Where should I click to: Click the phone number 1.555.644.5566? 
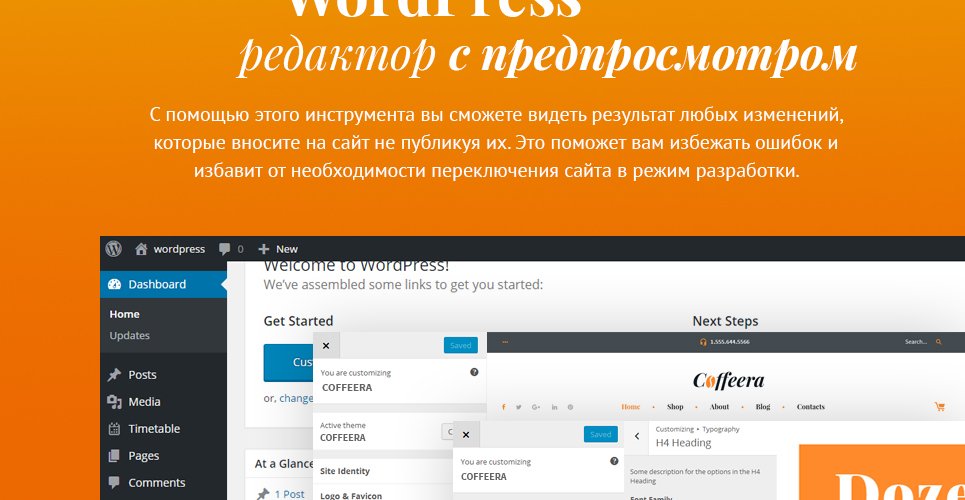click(x=729, y=342)
